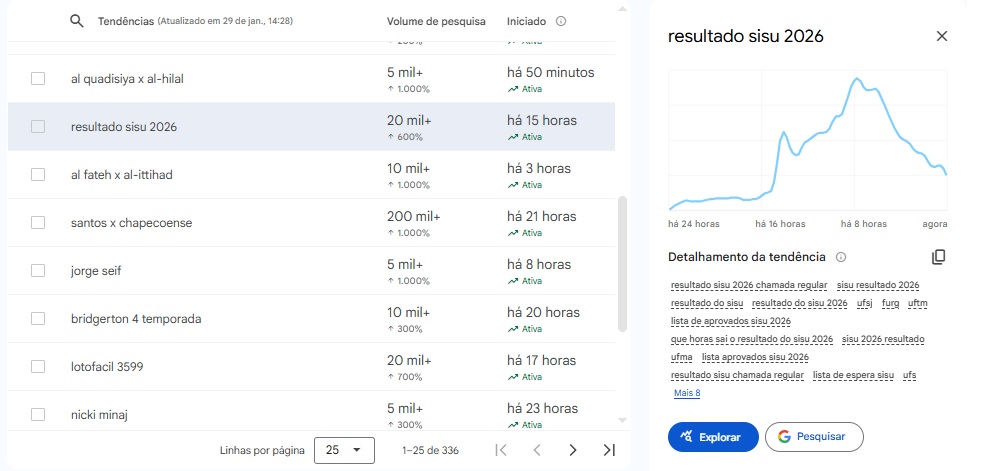Image resolution: width=1000 pixels, height=471 pixels.
Task: Click info icon beside Detalhamento da tendência
Action: 841,257
